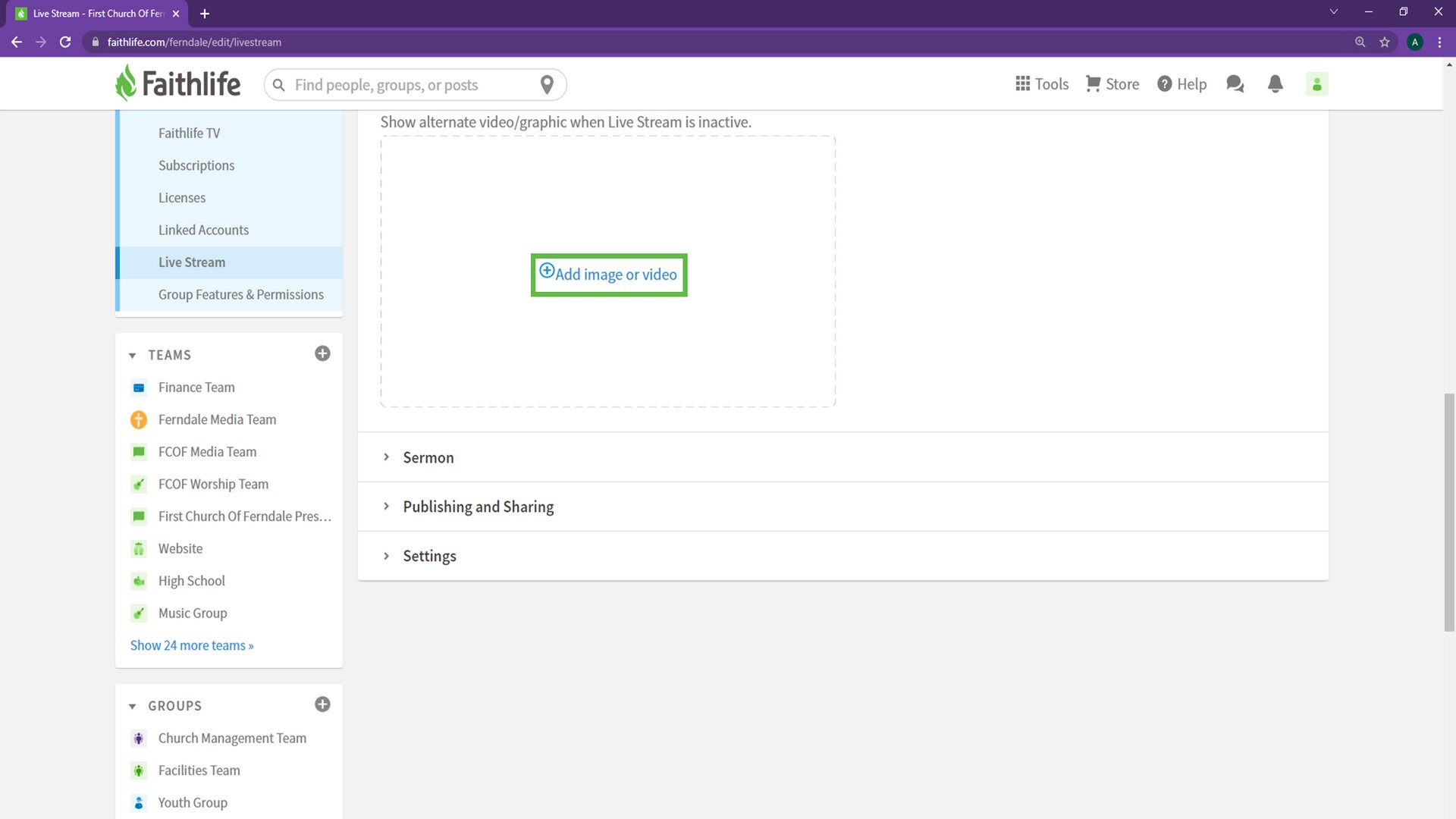Click the Ferndale Media Team orange icon
The image size is (1456, 819).
click(x=139, y=419)
